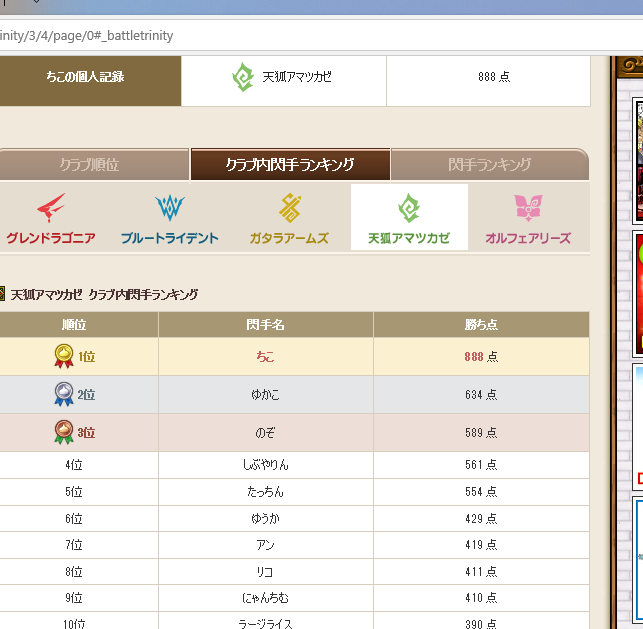Click the 勝ち点 column header
Viewport: 643px width, 629px height.
click(x=481, y=325)
